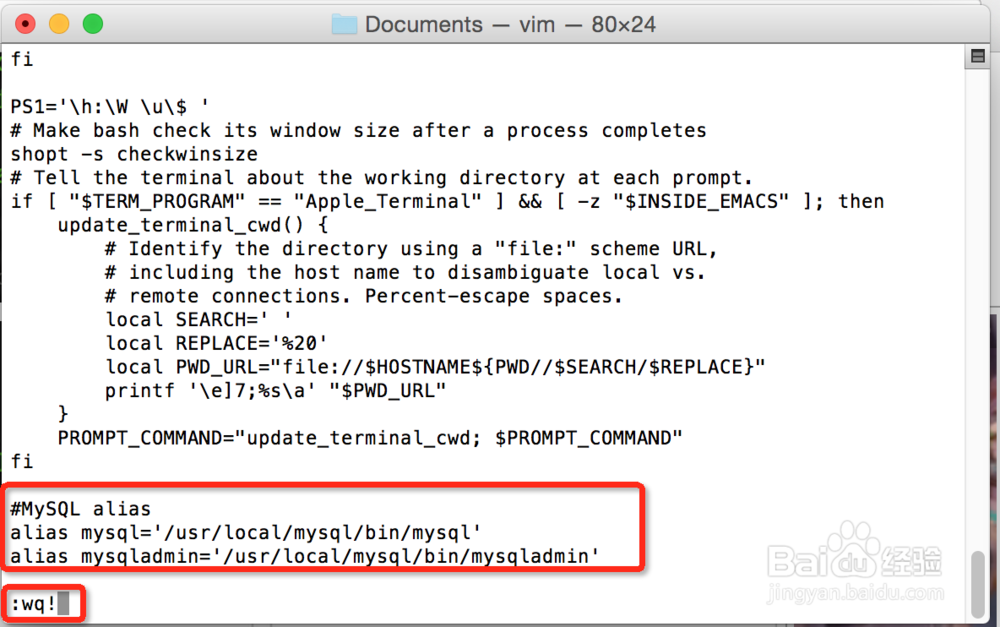Click the Documents folder icon in title bar

pyautogui.click(x=344, y=25)
